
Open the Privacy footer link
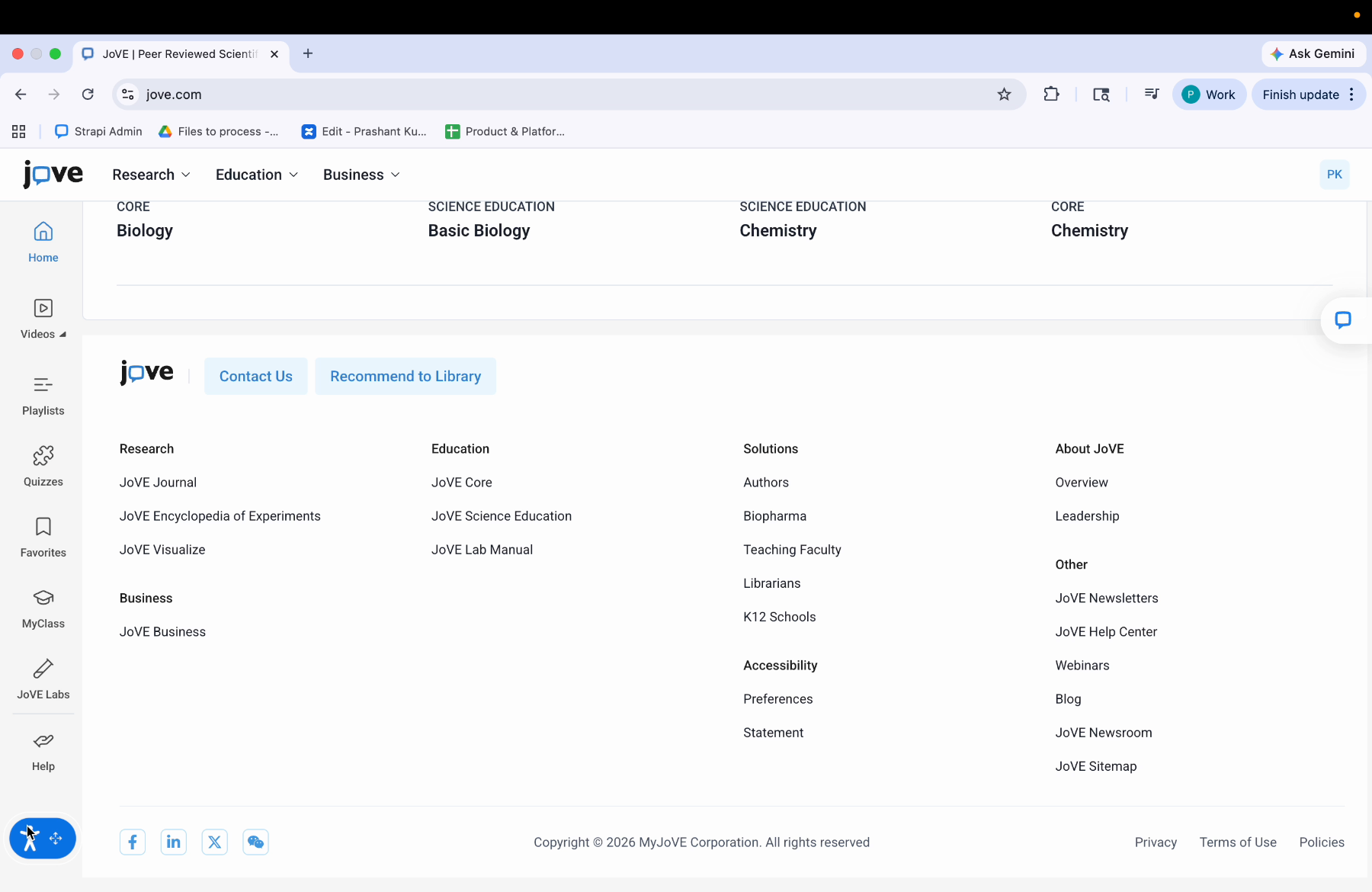click(x=1156, y=842)
